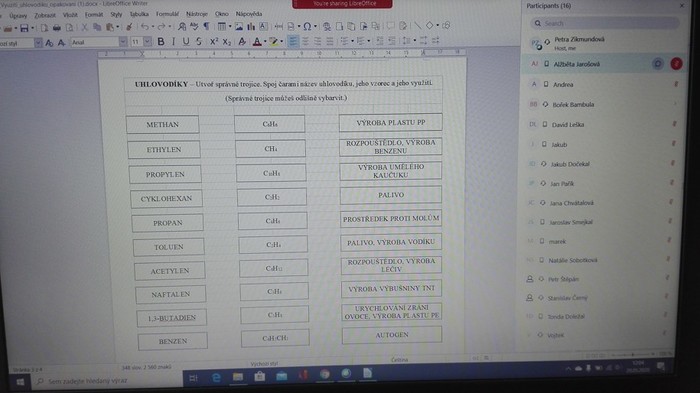Toggle Subscript formatting

pyautogui.click(x=227, y=42)
